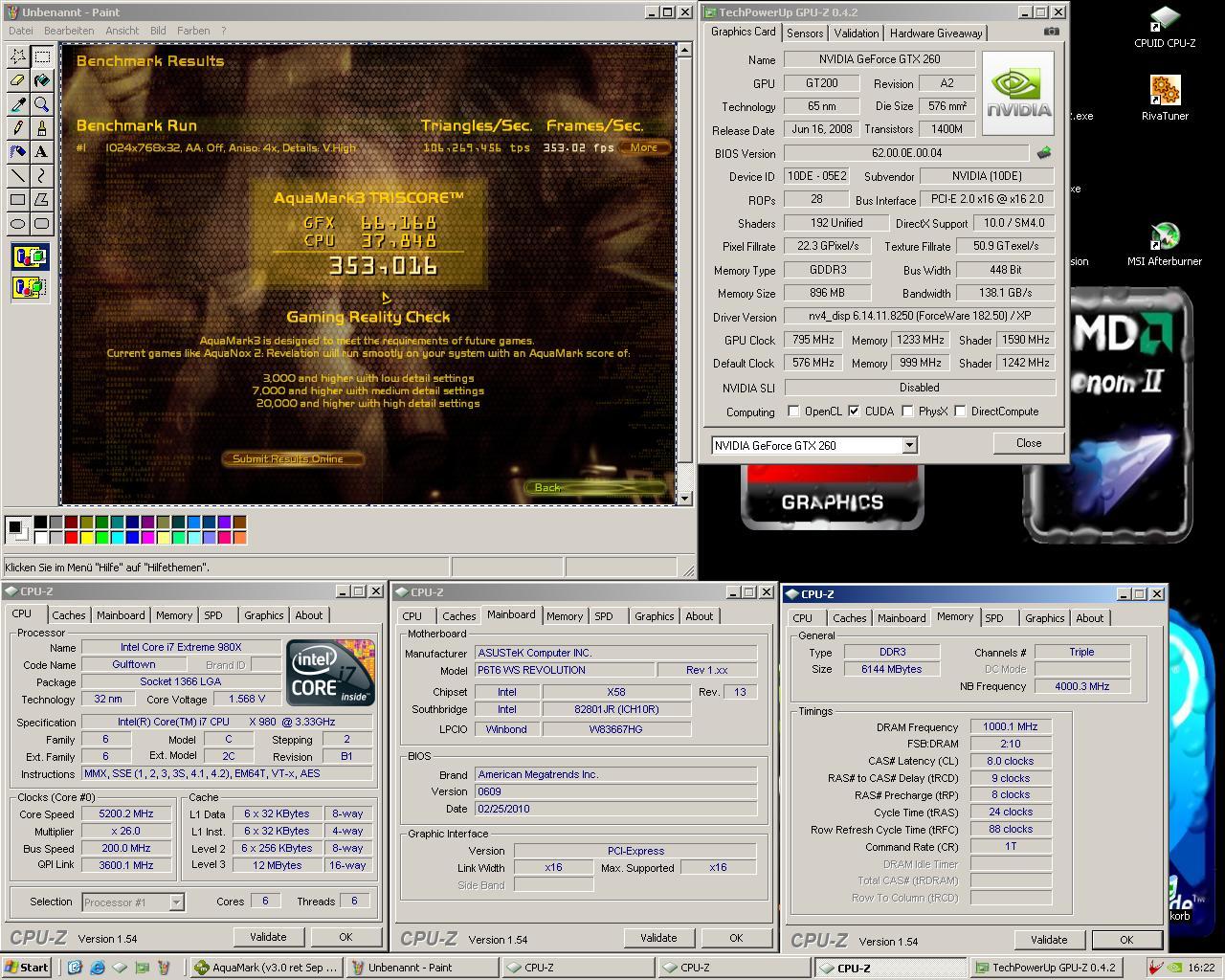Click Validate in CPU-Z Memory window
The height and width of the screenshot is (980, 1225).
(x=1049, y=940)
